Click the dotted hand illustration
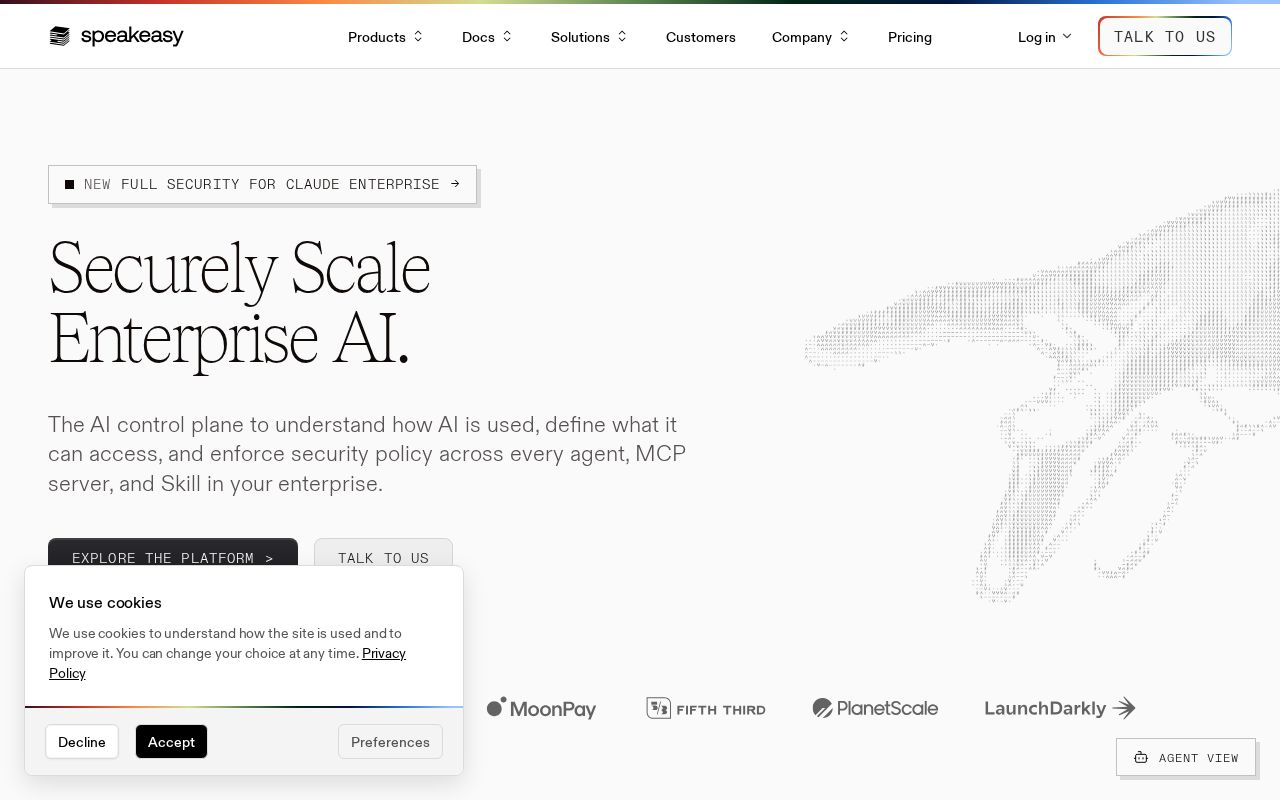The width and height of the screenshot is (1280, 800). [1042, 395]
